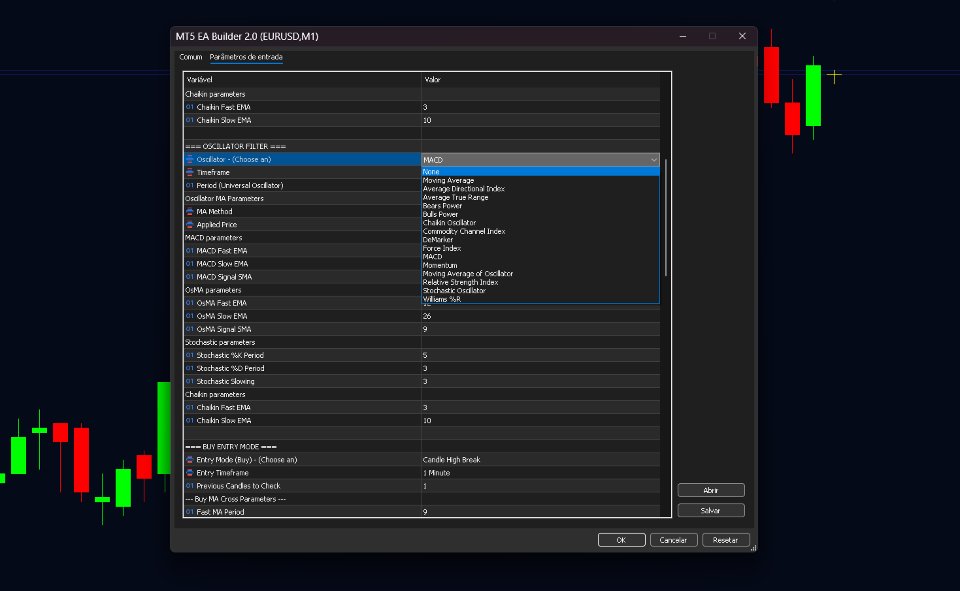Click the Resetar button
The height and width of the screenshot is (591, 960).
point(725,540)
